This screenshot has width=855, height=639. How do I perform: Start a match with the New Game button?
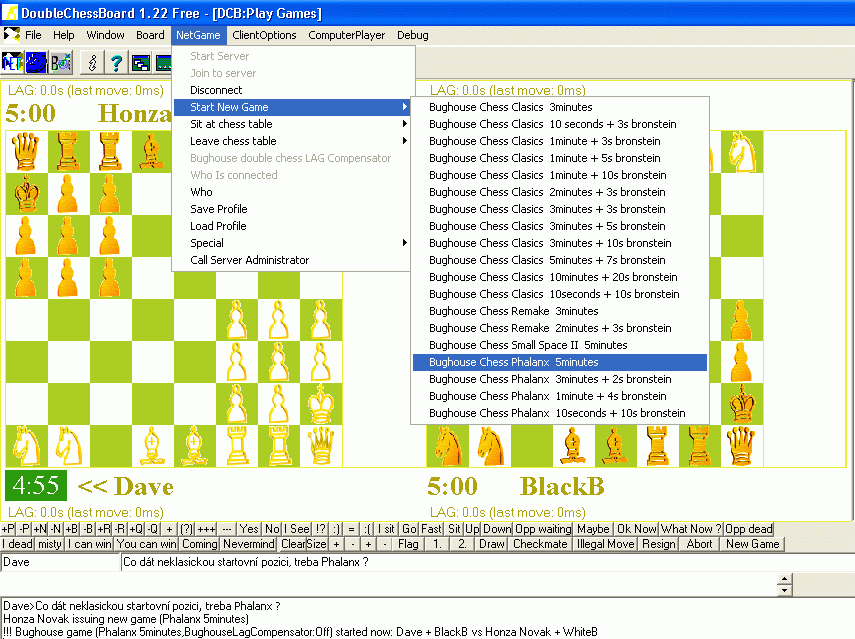tap(751, 544)
